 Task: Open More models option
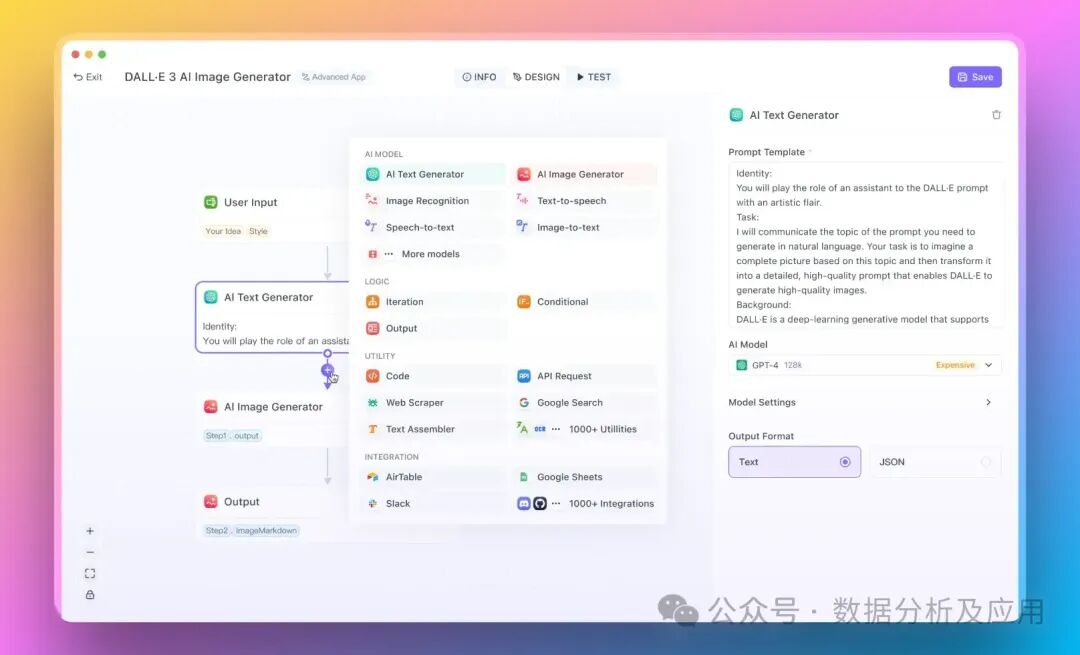coord(434,254)
